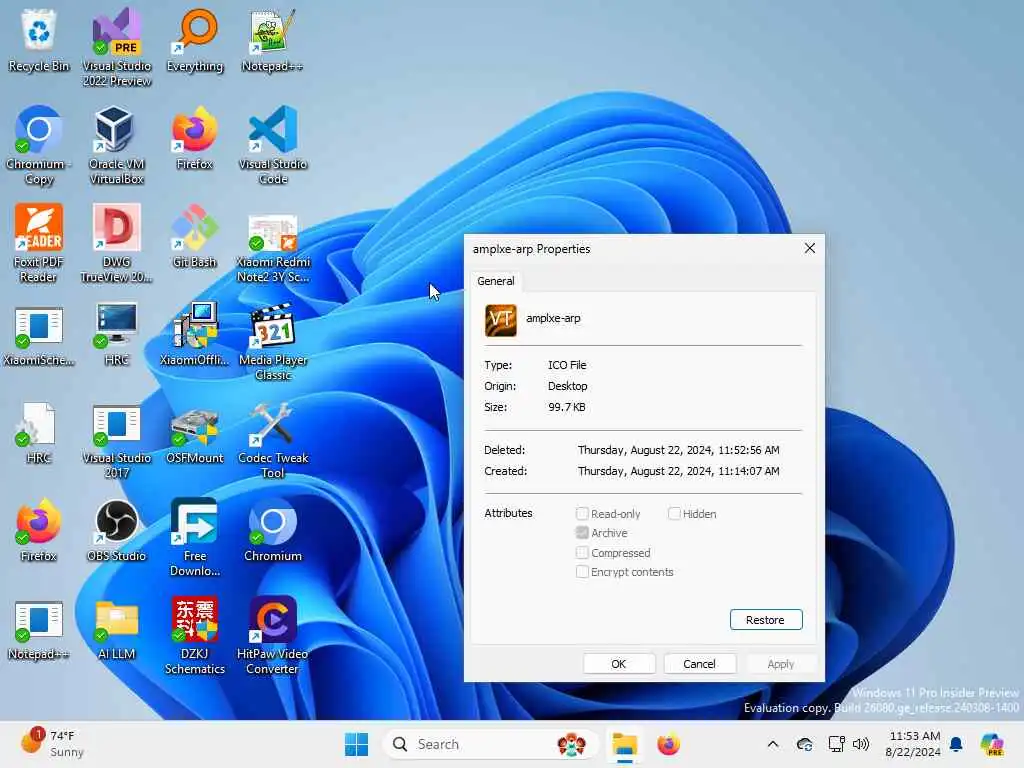Select Media Player Classic desktop icon
This screenshot has height=768, width=1024.
point(272,341)
